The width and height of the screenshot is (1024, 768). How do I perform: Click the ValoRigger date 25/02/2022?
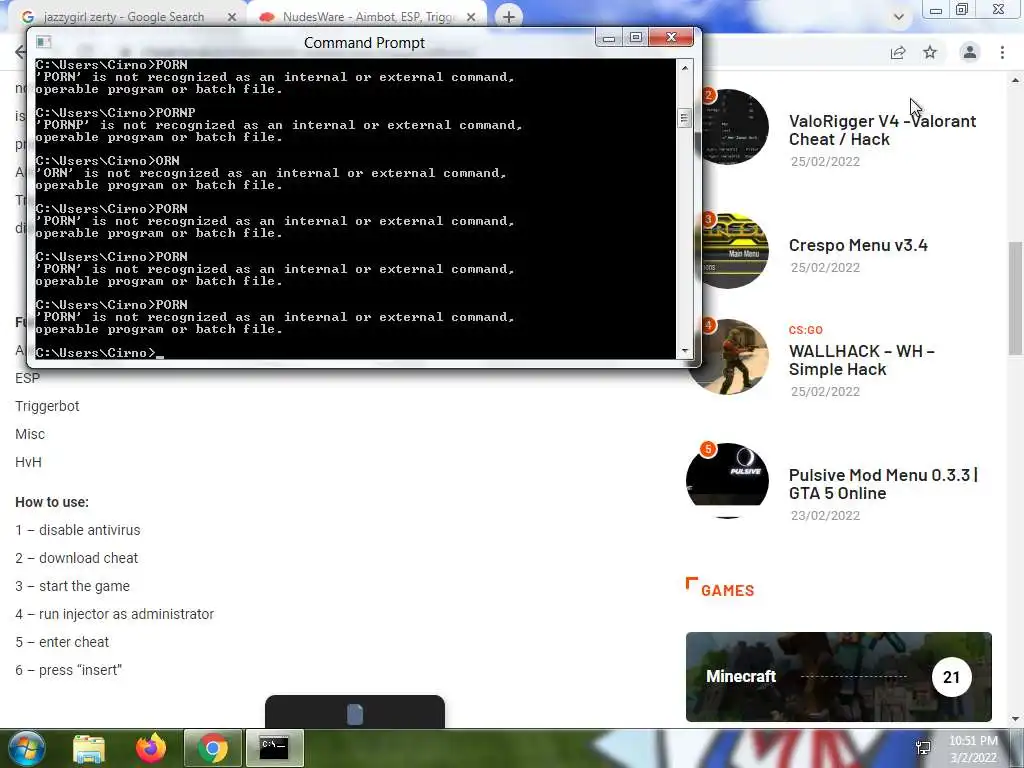click(x=825, y=161)
